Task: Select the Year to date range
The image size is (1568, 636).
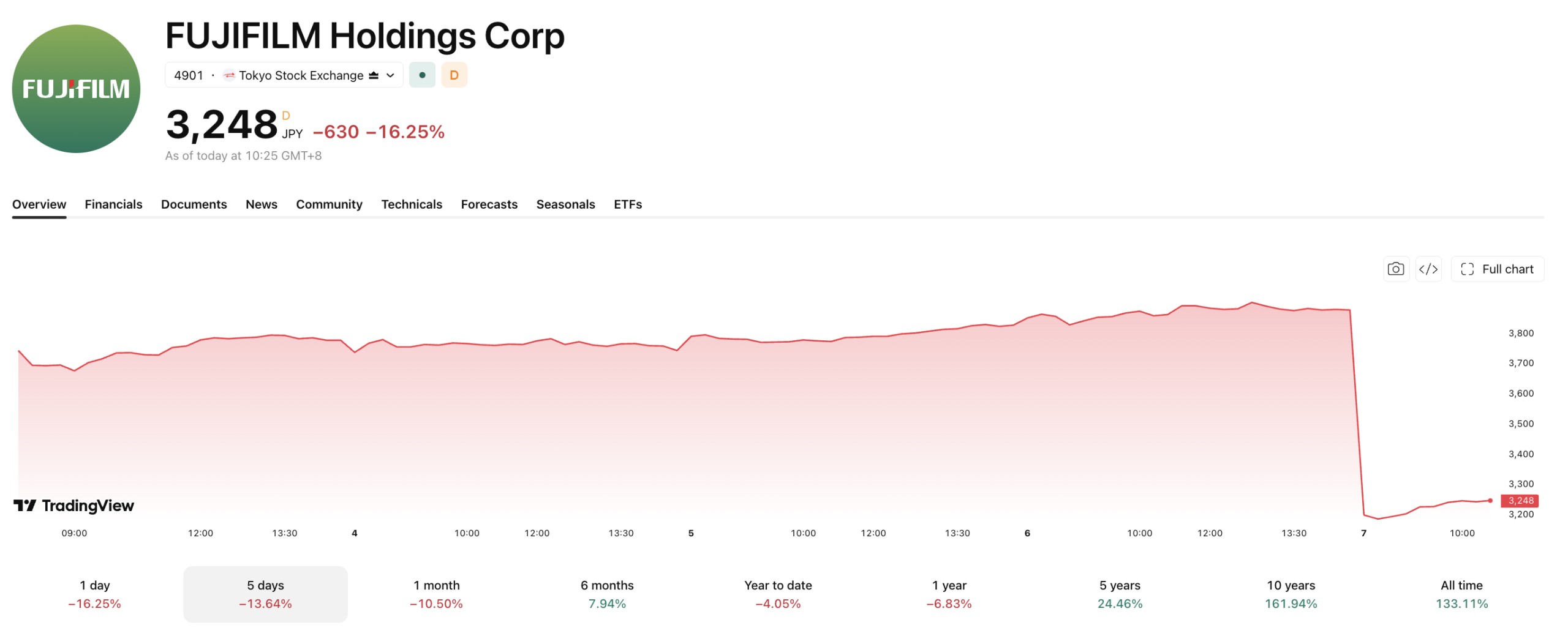Action: tap(778, 594)
